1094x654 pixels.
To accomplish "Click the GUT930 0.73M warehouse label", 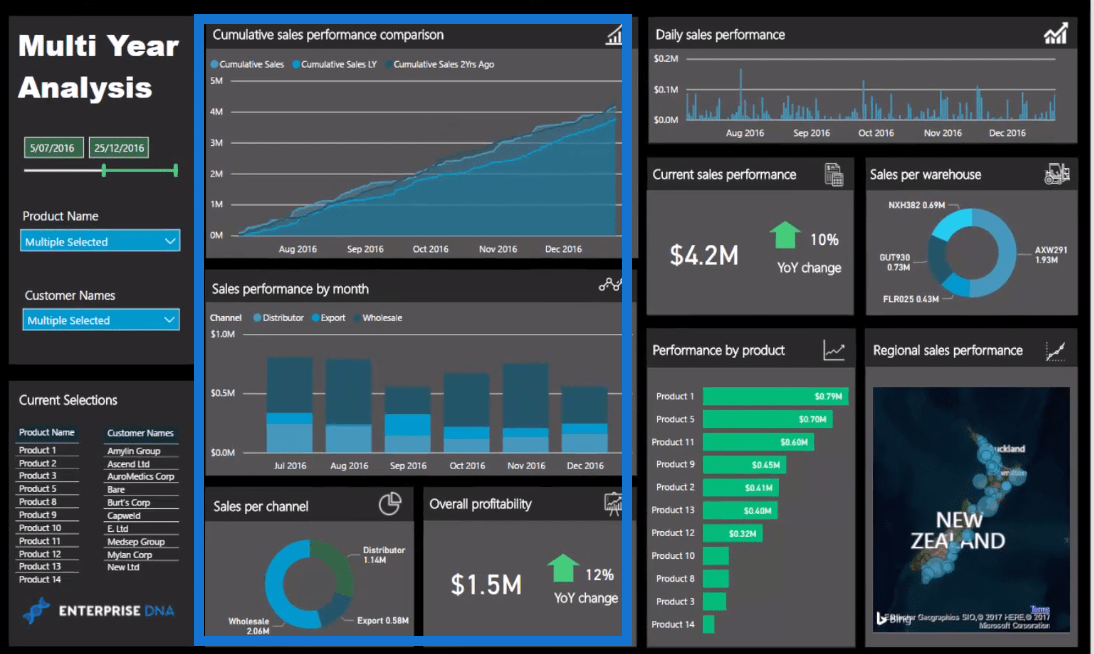I will pyautogui.click(x=894, y=262).
